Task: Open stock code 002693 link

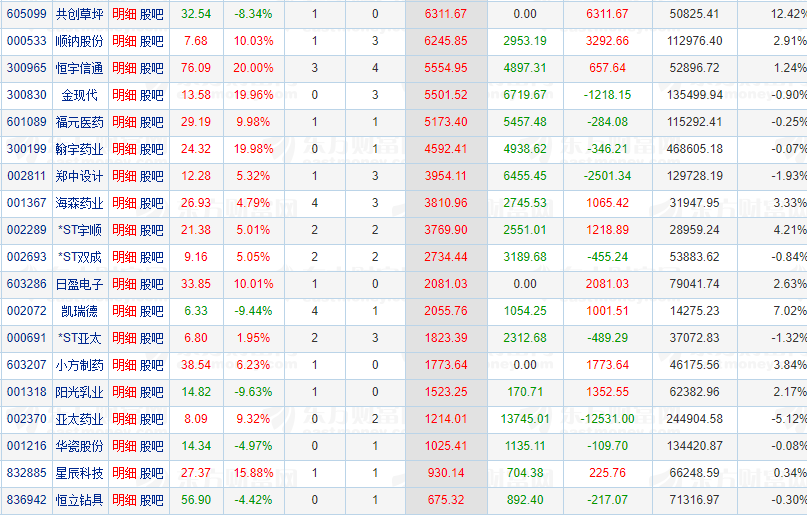Action: 26,257
